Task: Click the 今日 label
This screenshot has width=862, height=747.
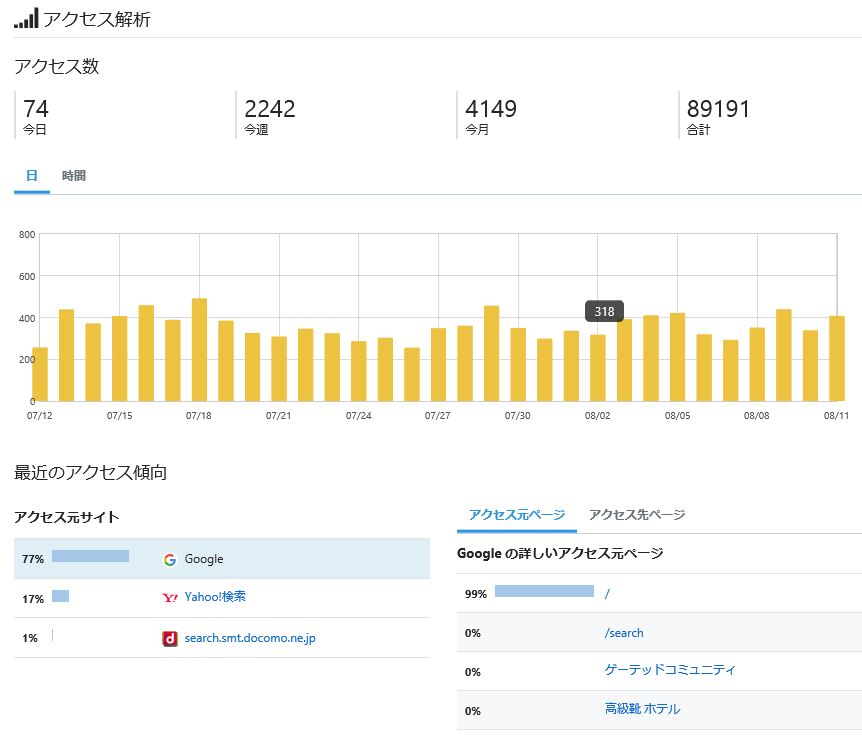Action: [35, 130]
